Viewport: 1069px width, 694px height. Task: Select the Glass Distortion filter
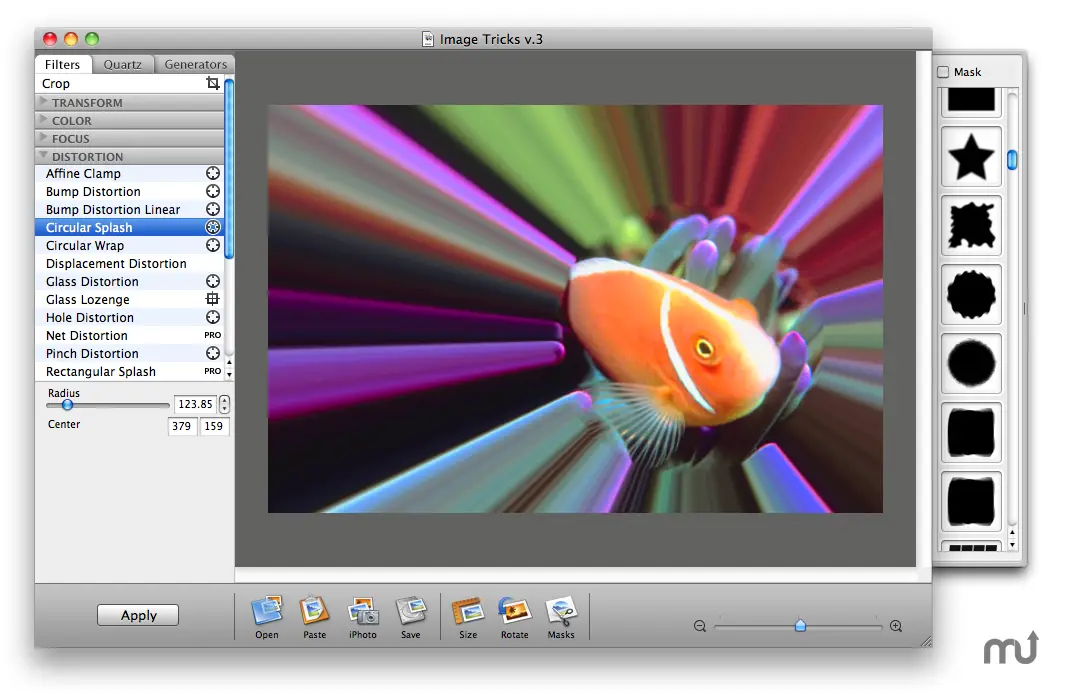click(x=92, y=282)
